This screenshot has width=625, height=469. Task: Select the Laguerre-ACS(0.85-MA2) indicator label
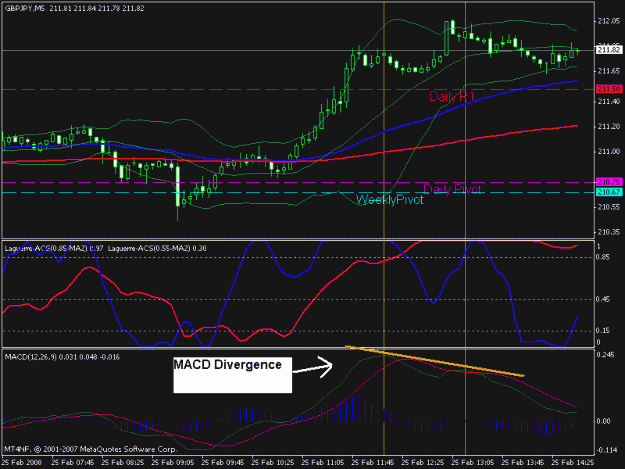(x=55, y=249)
